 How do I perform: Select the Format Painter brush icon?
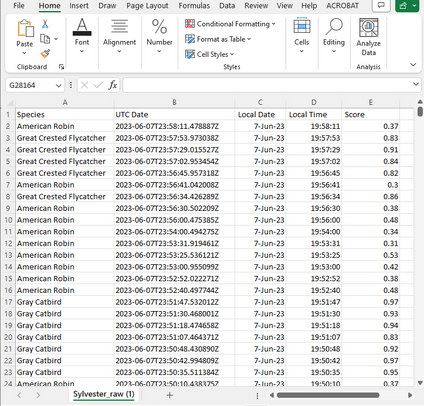click(45, 54)
